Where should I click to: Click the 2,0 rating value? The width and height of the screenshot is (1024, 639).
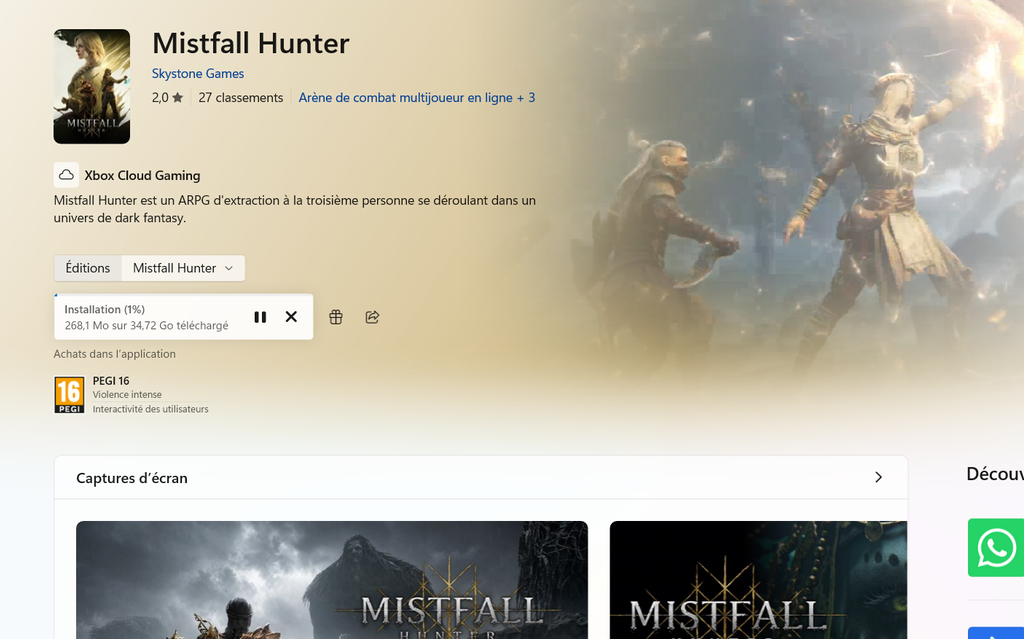(160, 98)
